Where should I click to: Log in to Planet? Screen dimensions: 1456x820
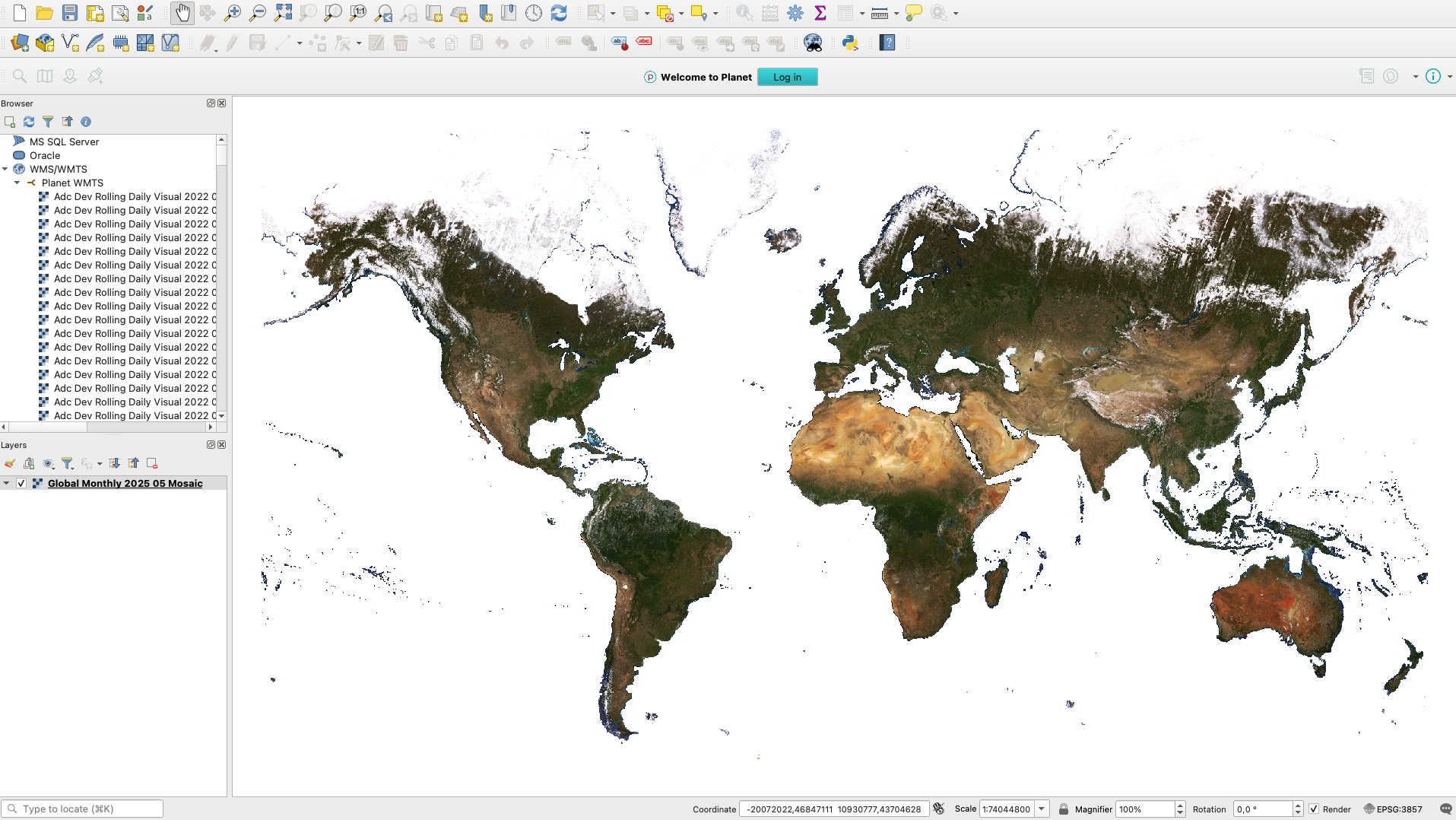[x=788, y=77]
